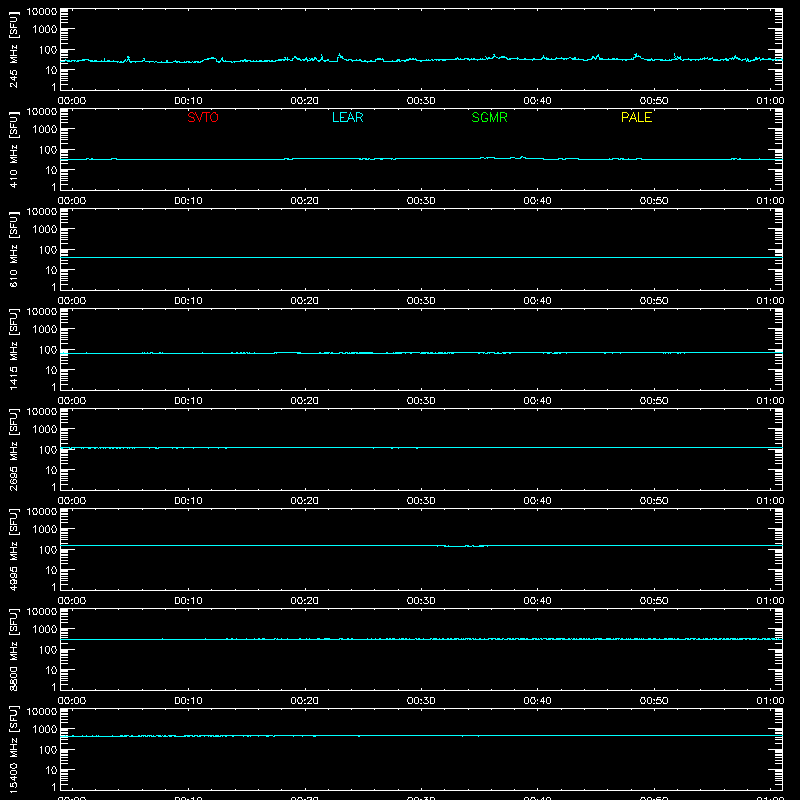This screenshot has height=800, width=800.
Task: Click the 2695 MHz [SFU] axis title
Action: (13, 450)
